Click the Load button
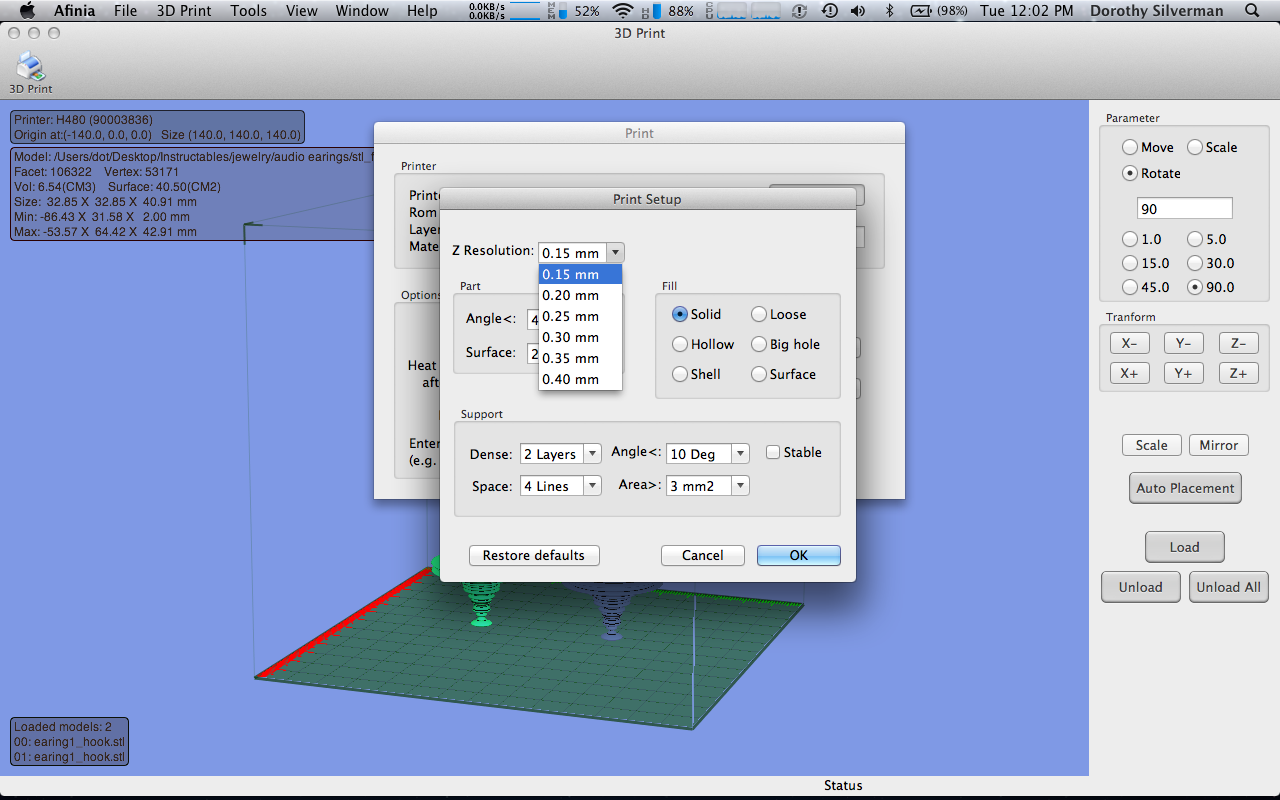 [x=1185, y=547]
